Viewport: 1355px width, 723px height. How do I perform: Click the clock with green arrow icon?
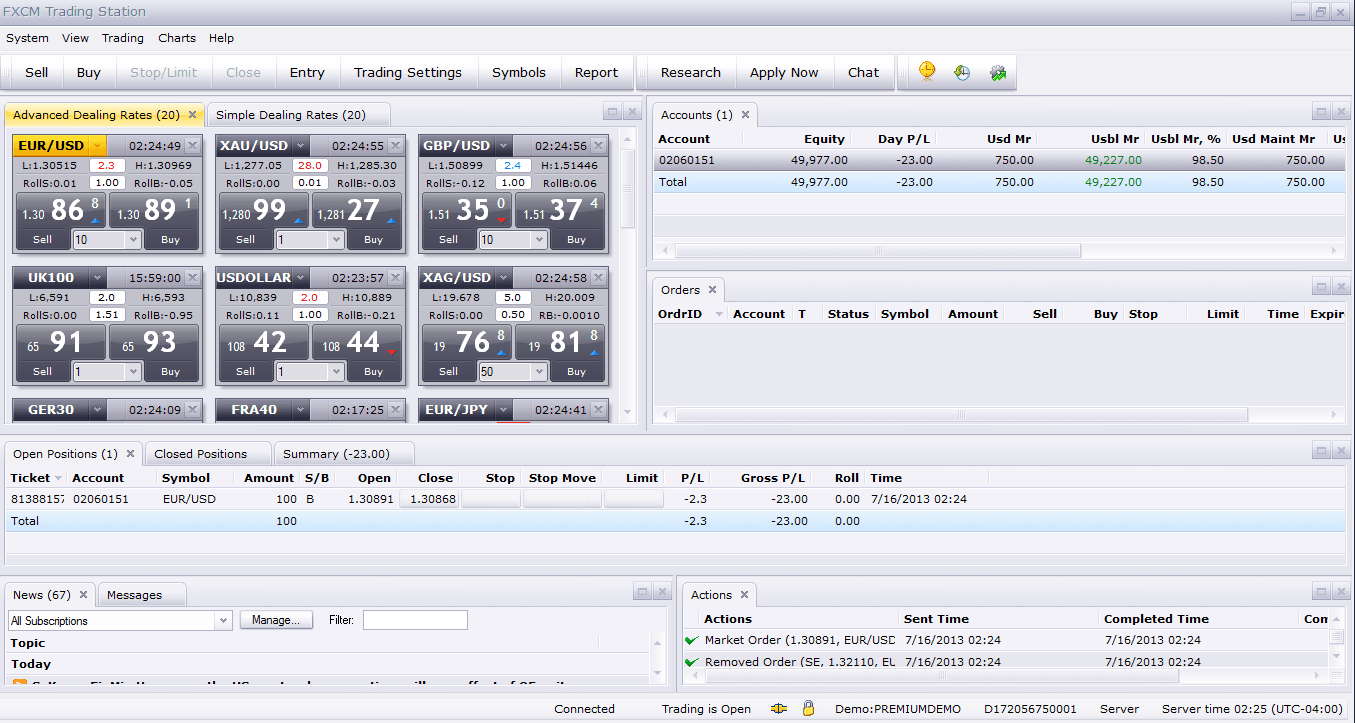962,72
